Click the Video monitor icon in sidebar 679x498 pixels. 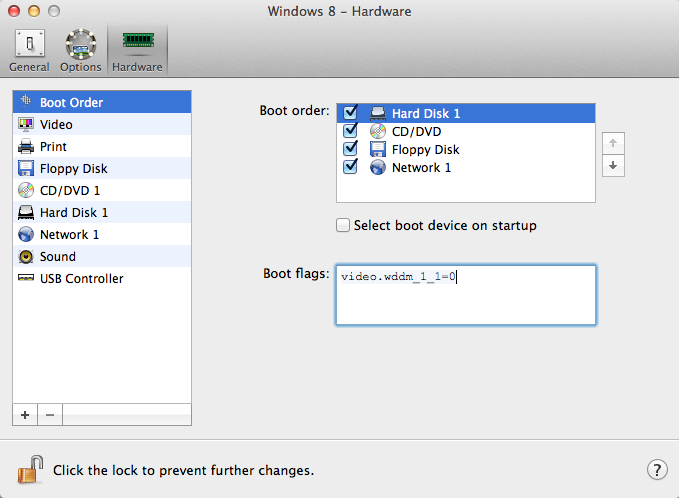pos(26,124)
